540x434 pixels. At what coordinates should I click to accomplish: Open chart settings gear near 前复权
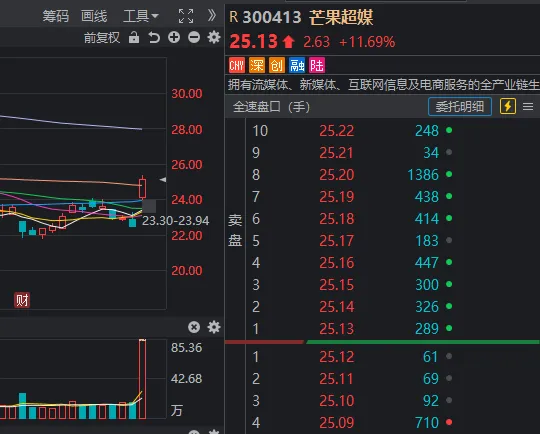click(214, 37)
